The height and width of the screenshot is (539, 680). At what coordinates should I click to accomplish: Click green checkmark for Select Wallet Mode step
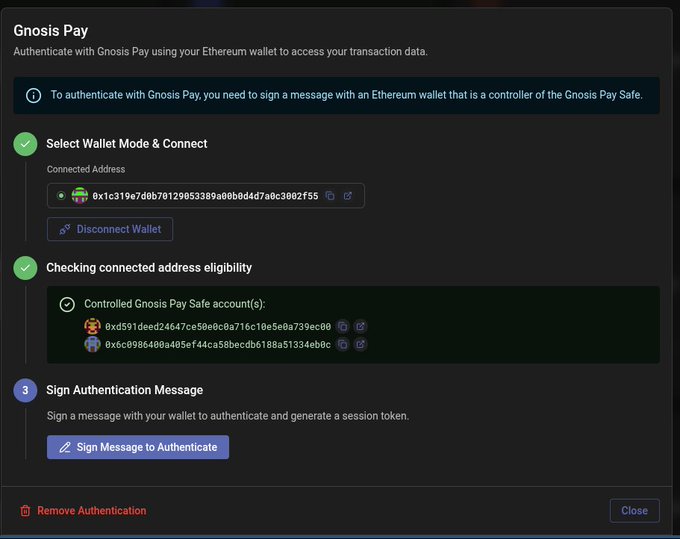pyautogui.click(x=25, y=144)
